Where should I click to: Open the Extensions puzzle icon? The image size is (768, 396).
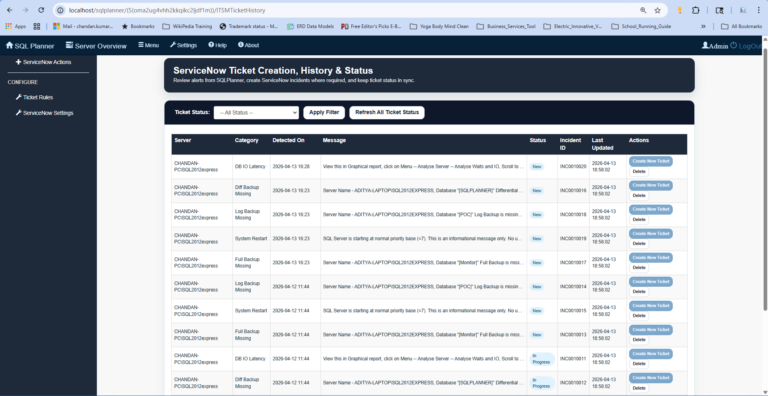coord(696,10)
